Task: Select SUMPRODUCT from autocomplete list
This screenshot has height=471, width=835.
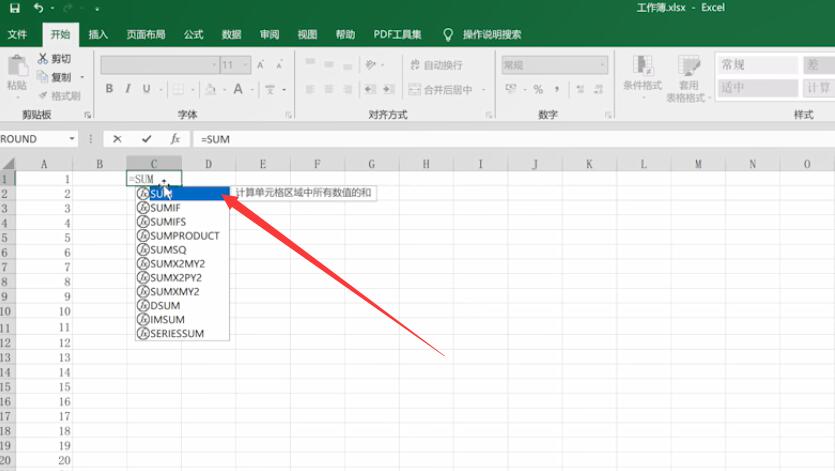Action: pyautogui.click(x=183, y=236)
